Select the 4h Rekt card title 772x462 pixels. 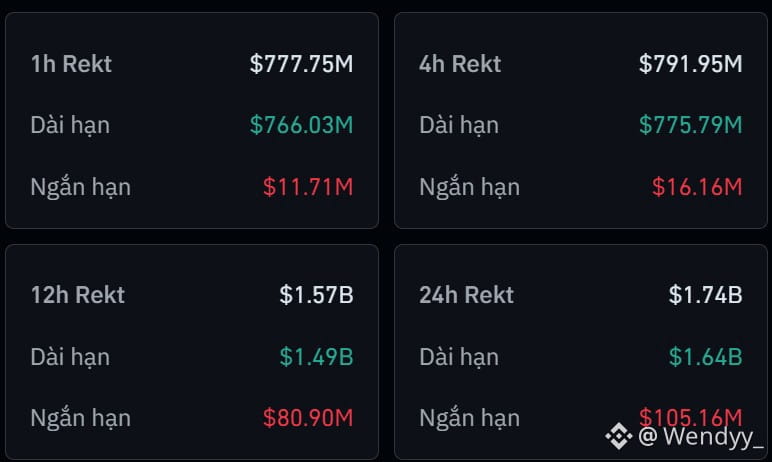[x=460, y=64]
